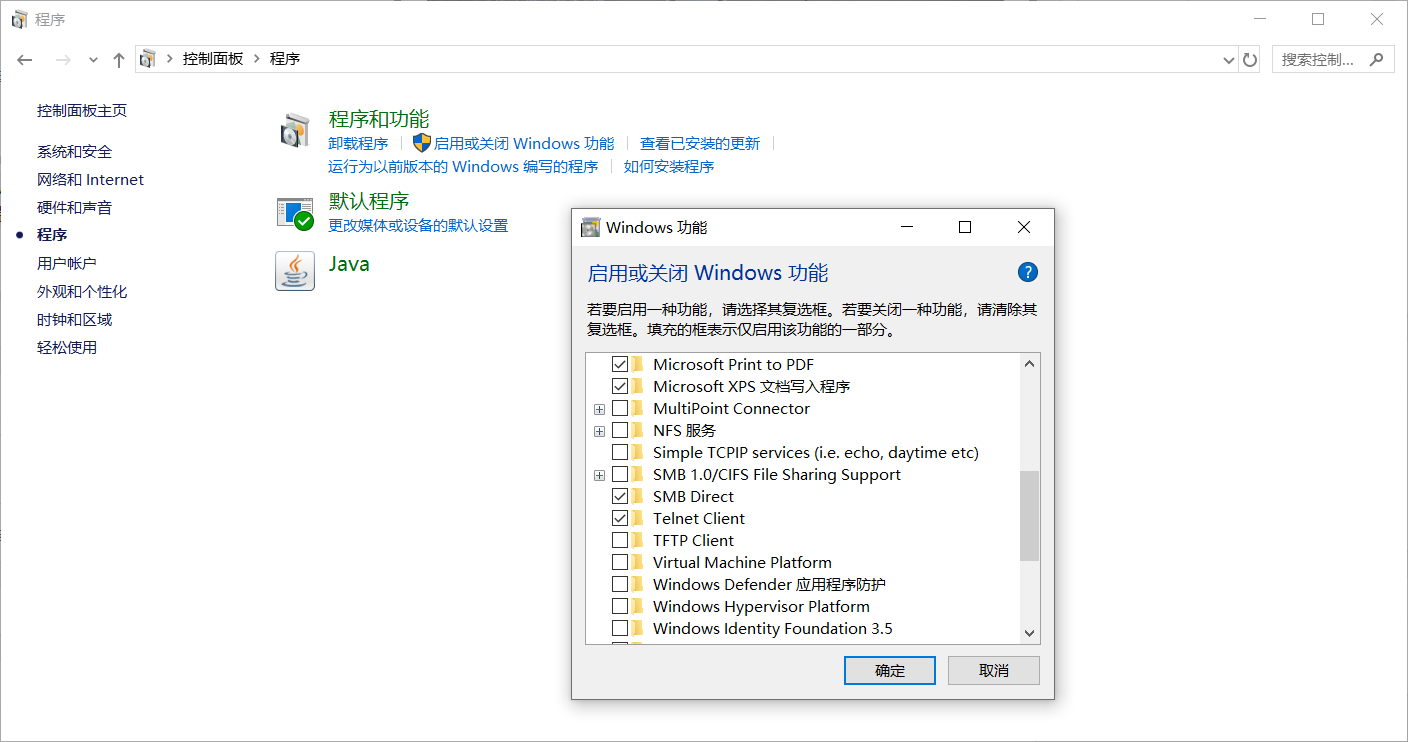Click the Control Panel icon in address bar
Screen dimensions: 1408x742
pyautogui.click(x=148, y=59)
